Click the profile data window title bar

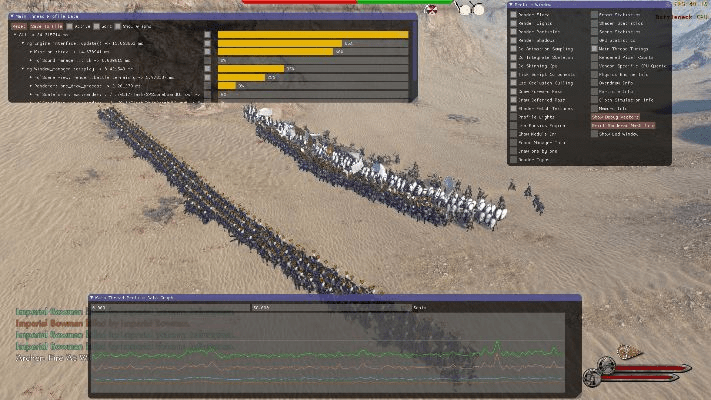coord(200,16)
